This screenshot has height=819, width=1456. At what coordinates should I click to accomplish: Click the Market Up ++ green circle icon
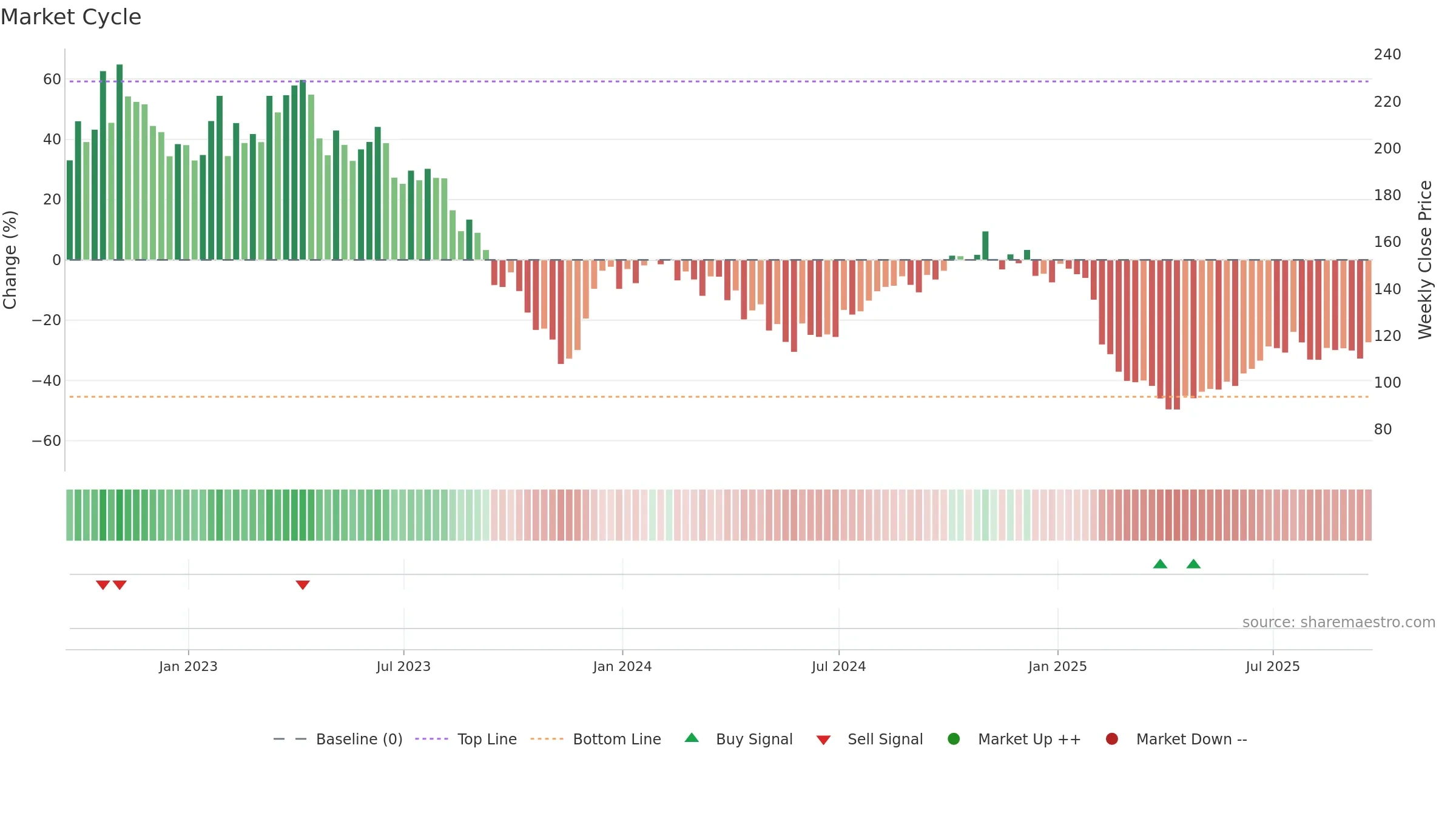pos(954,739)
